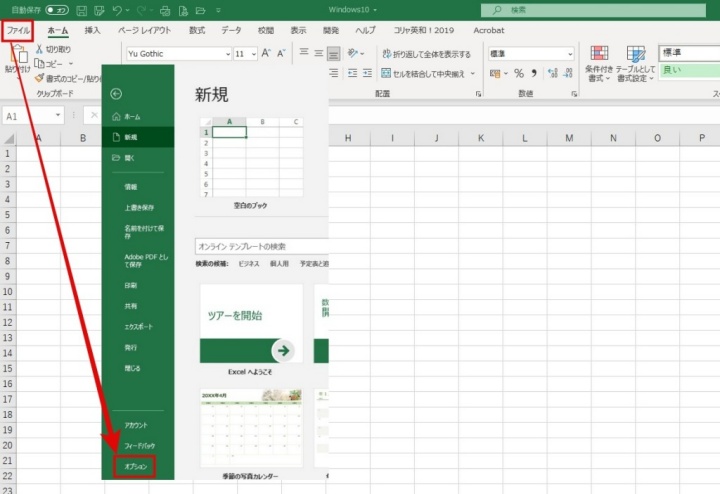This screenshot has height=494, width=720.
Task: Open オプション in the backstage menu
Action: [x=135, y=466]
